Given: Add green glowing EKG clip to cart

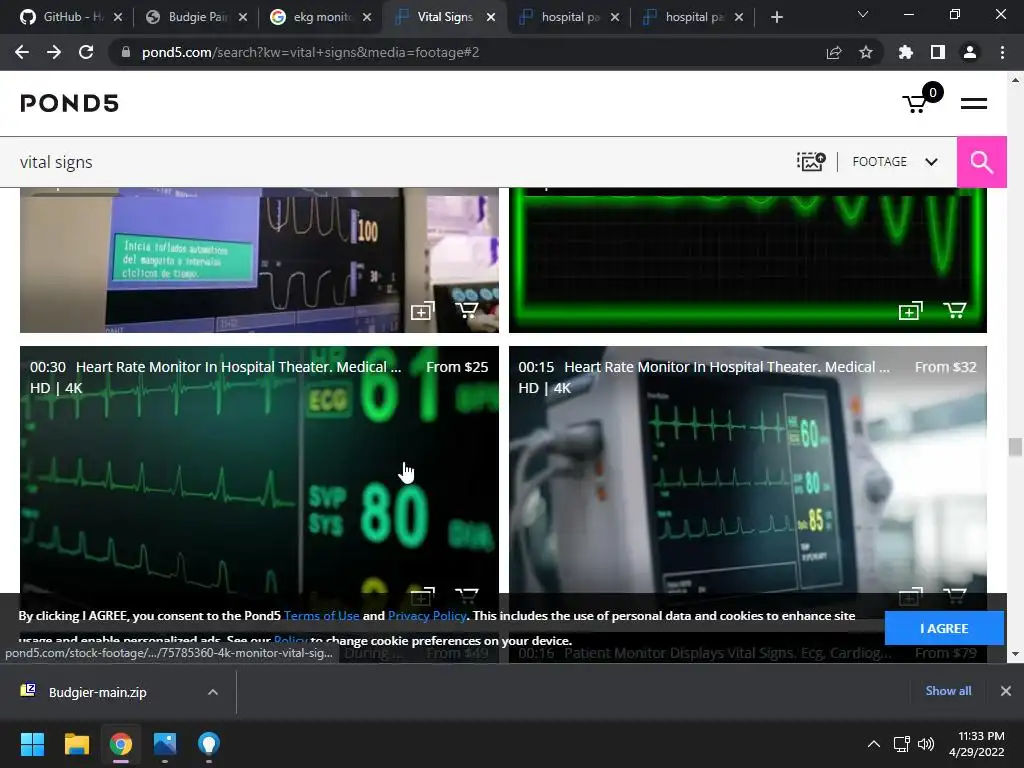Looking at the screenshot, I should 954,310.
